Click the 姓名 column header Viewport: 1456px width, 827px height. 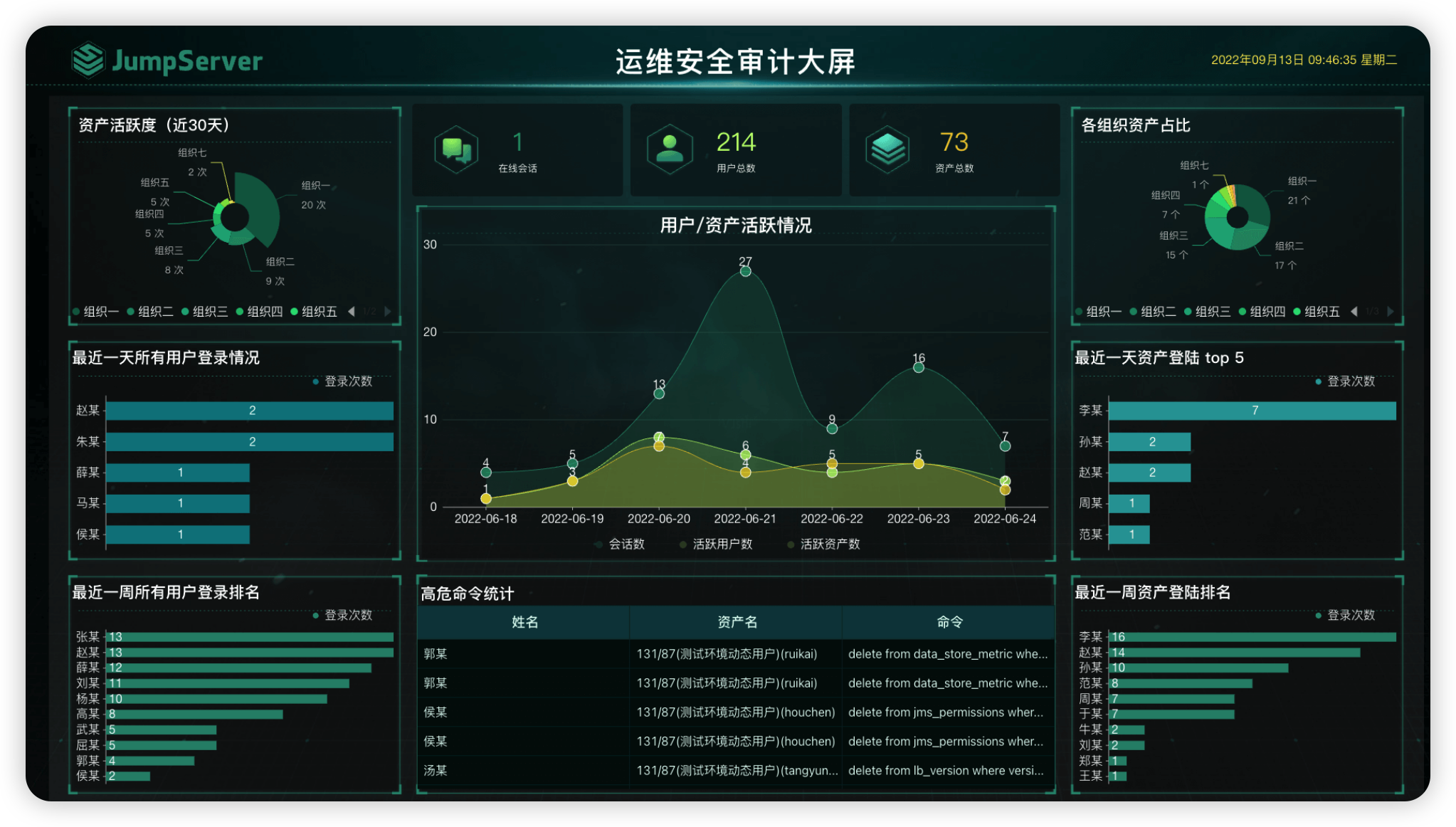point(524,623)
